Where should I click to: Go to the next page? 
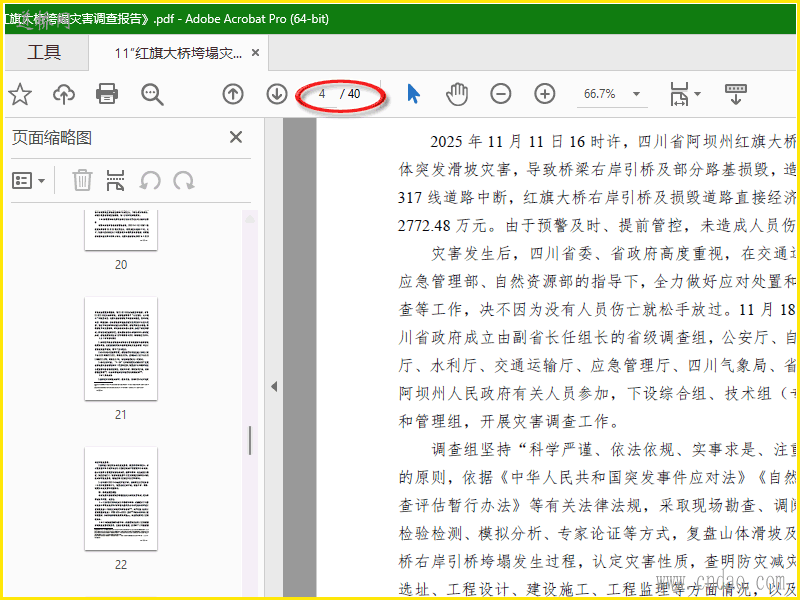tap(277, 94)
